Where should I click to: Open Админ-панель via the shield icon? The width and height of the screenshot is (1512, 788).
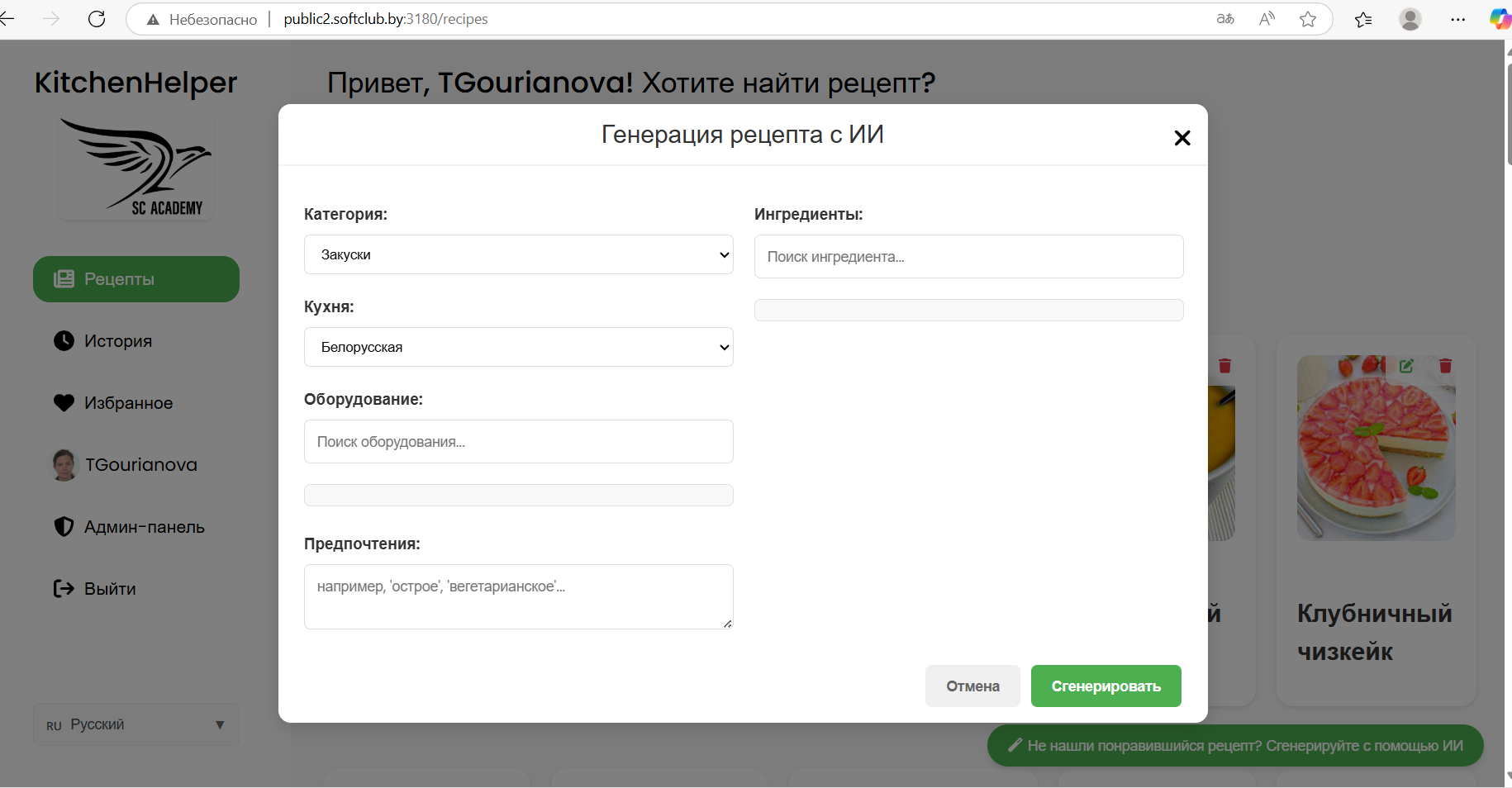click(64, 526)
